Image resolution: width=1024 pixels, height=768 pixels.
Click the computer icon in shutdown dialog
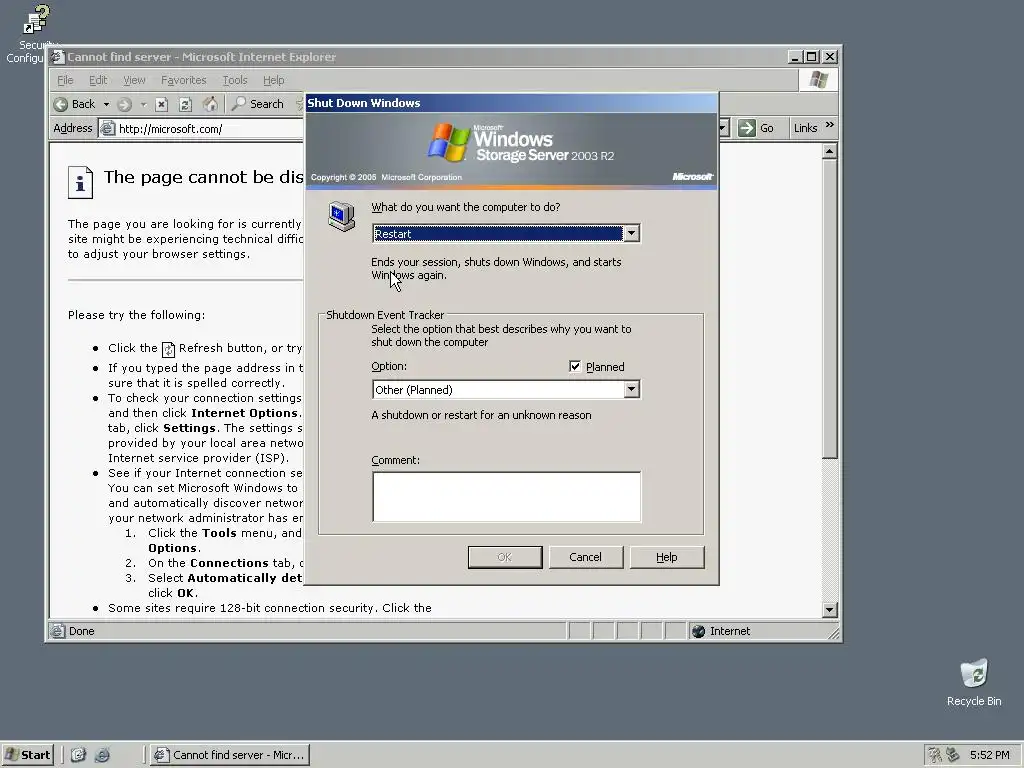click(x=341, y=216)
